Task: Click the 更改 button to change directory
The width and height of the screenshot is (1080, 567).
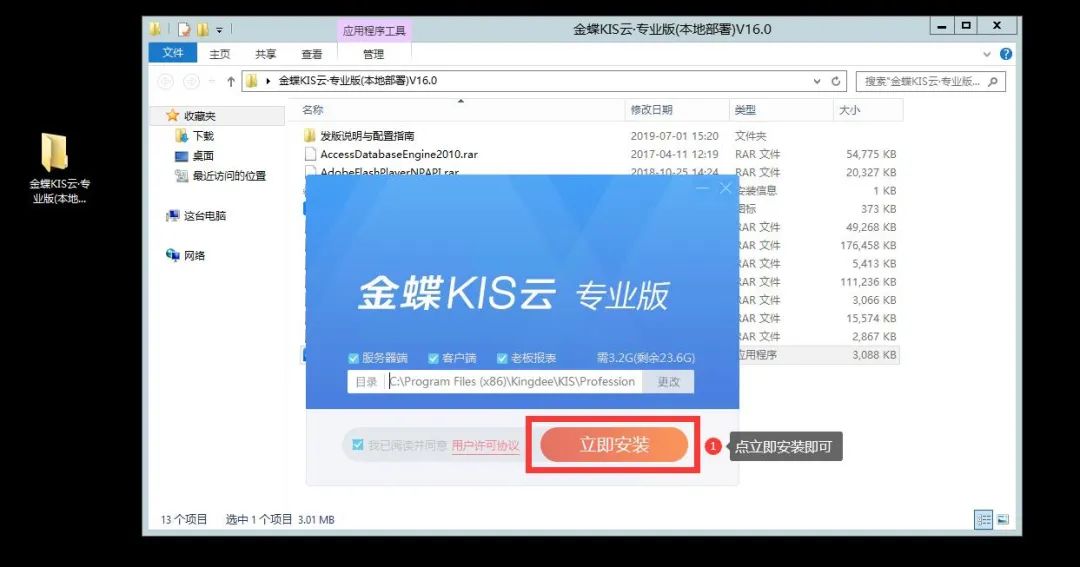Action: click(668, 382)
